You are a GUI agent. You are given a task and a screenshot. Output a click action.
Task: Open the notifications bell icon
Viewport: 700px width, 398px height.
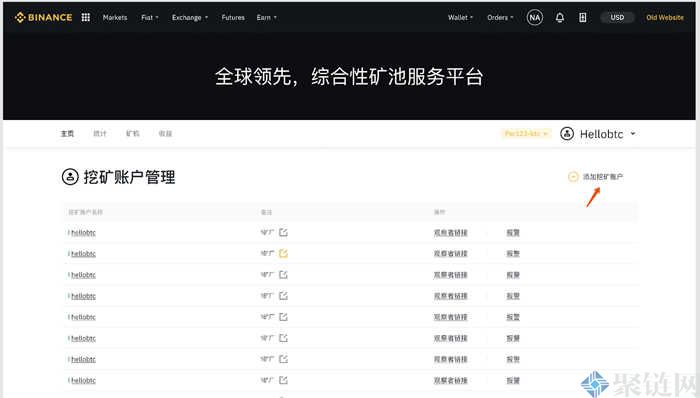coord(559,17)
